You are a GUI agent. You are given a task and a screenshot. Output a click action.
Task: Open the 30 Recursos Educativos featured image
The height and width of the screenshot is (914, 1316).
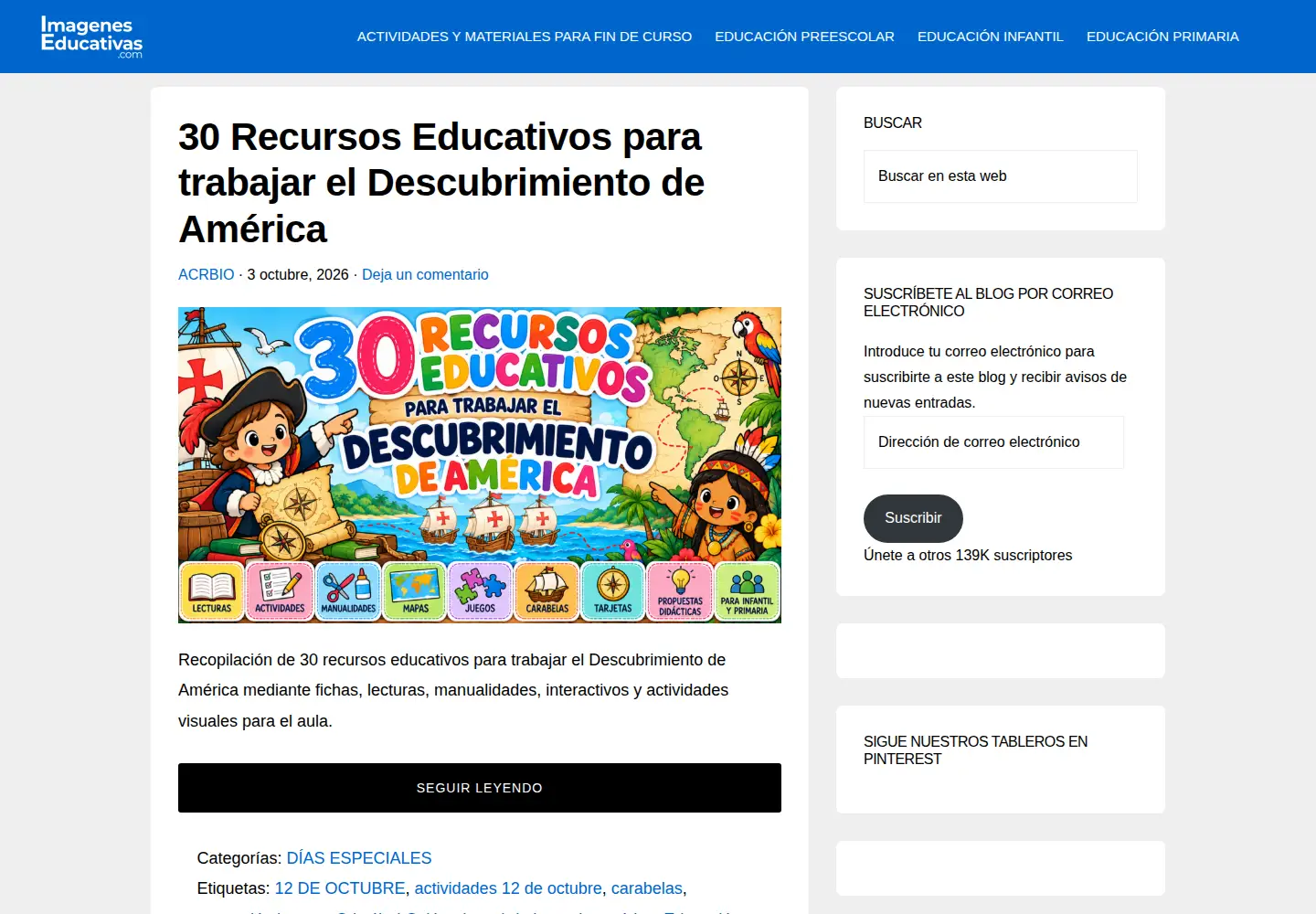[x=480, y=465]
